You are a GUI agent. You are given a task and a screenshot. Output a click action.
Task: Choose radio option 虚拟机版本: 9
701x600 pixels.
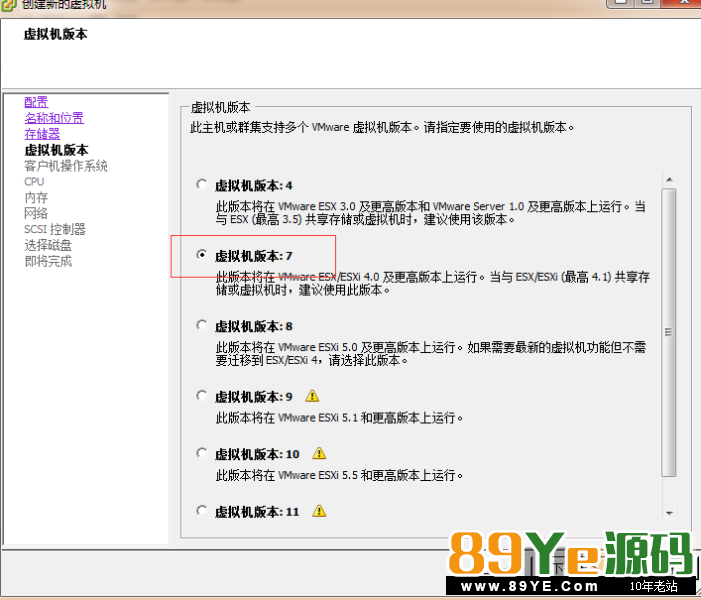(x=202, y=396)
